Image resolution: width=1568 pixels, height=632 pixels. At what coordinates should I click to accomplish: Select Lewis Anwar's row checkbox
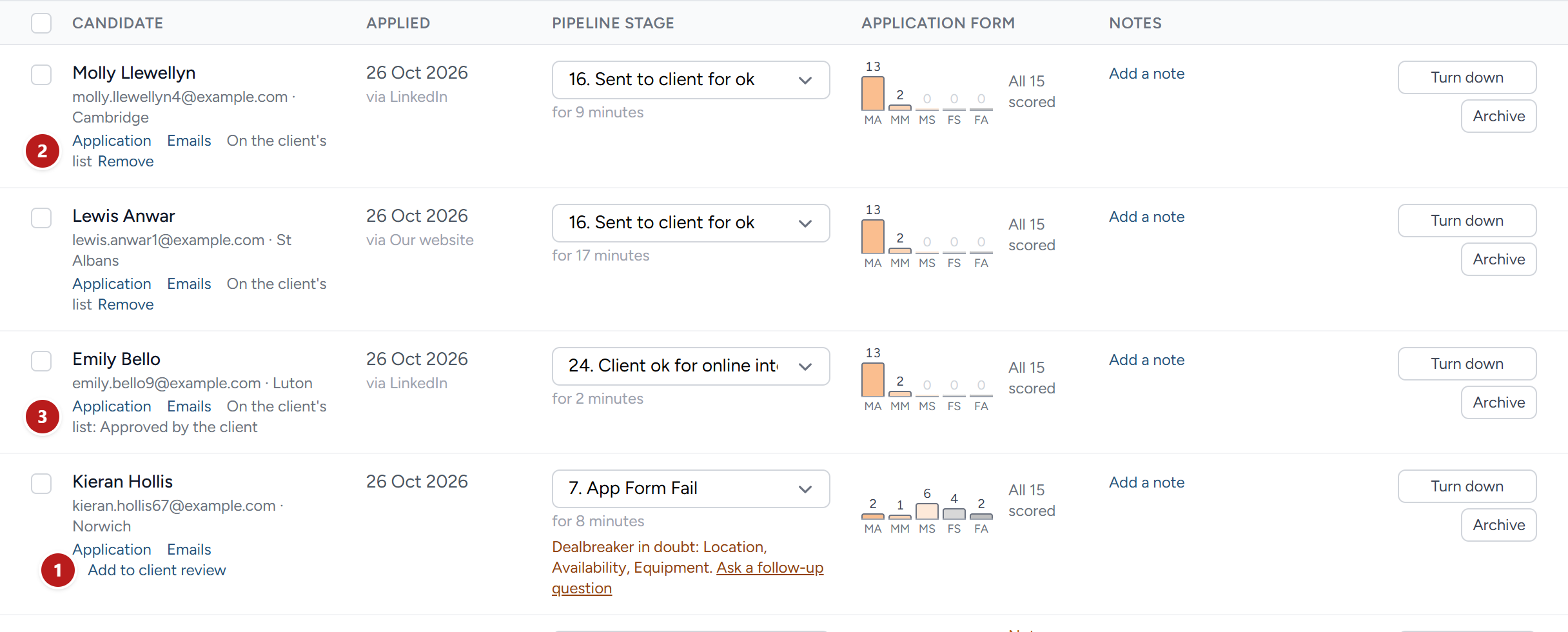point(41,218)
